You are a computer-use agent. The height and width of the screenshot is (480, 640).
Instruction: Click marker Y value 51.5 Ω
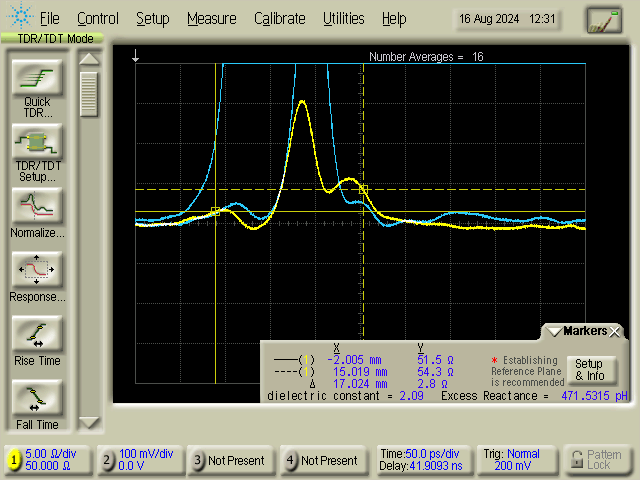[x=436, y=360]
